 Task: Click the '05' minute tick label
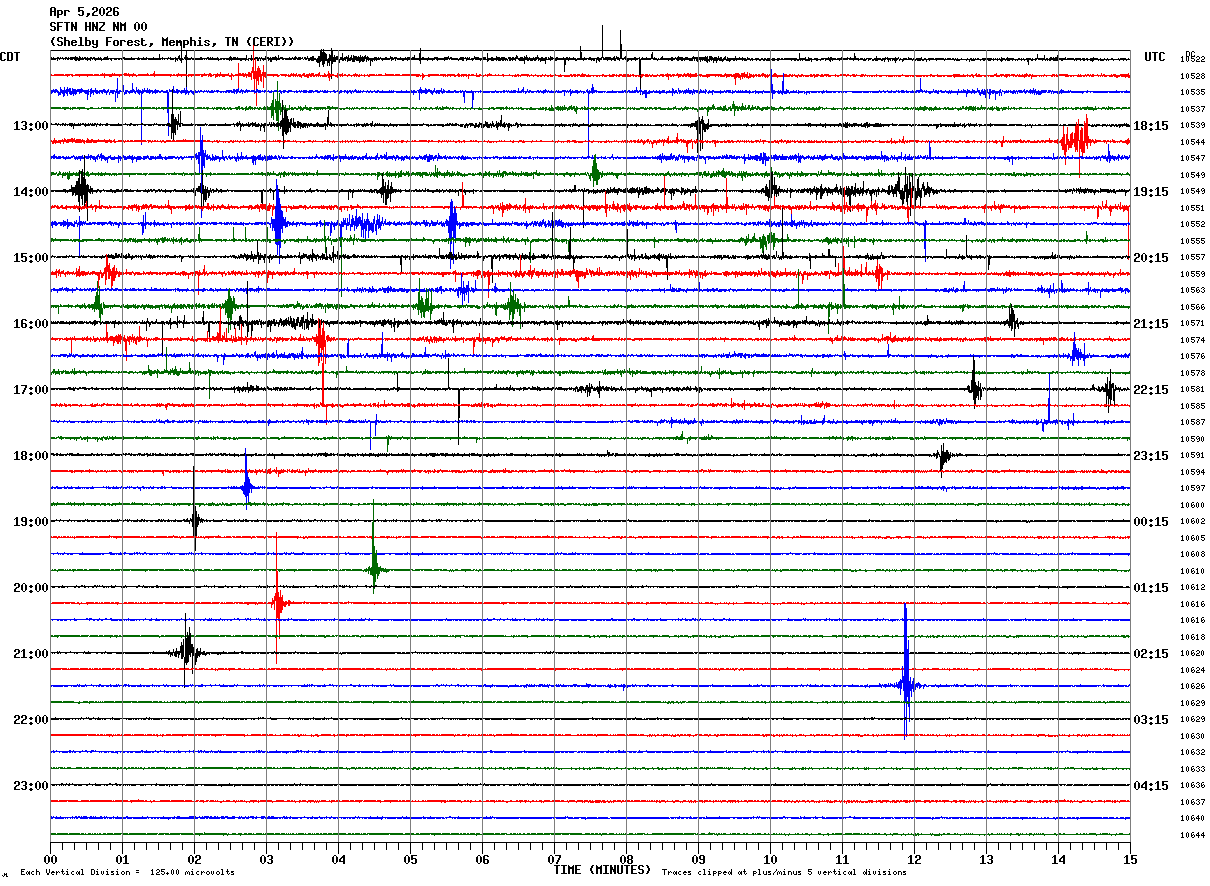click(x=410, y=859)
